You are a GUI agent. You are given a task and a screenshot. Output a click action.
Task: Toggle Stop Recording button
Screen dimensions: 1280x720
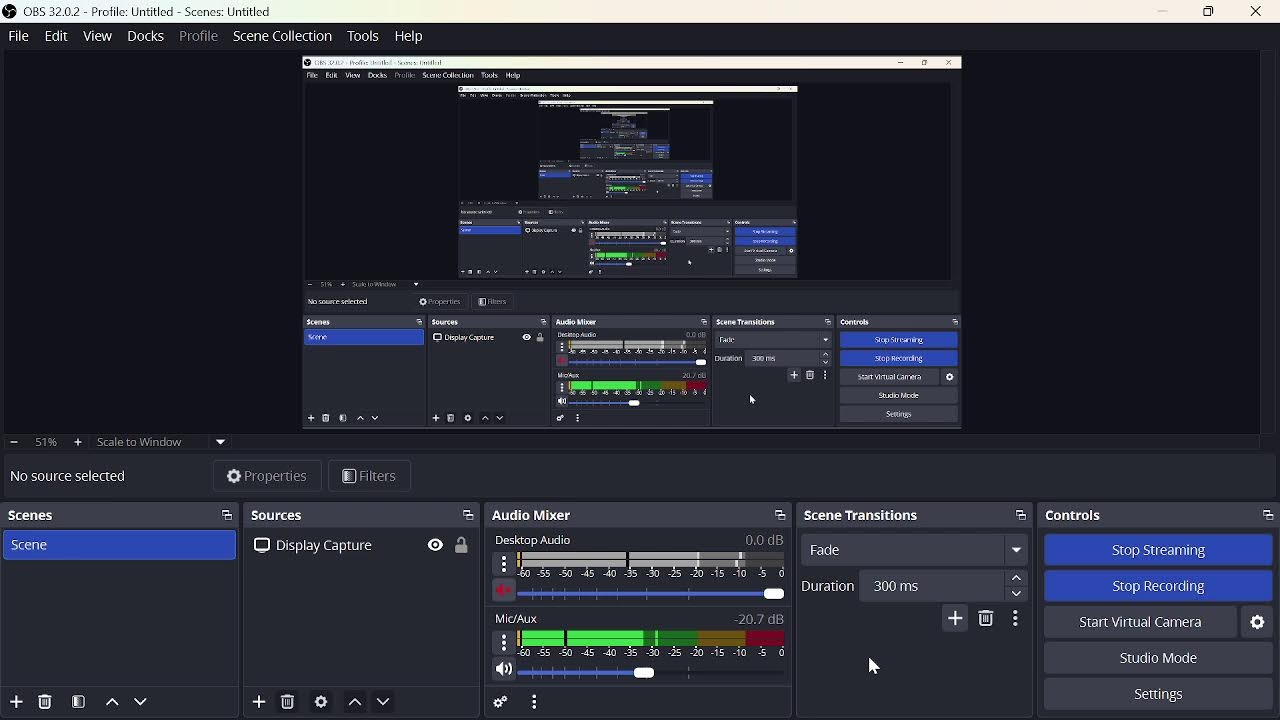pyautogui.click(x=1159, y=586)
